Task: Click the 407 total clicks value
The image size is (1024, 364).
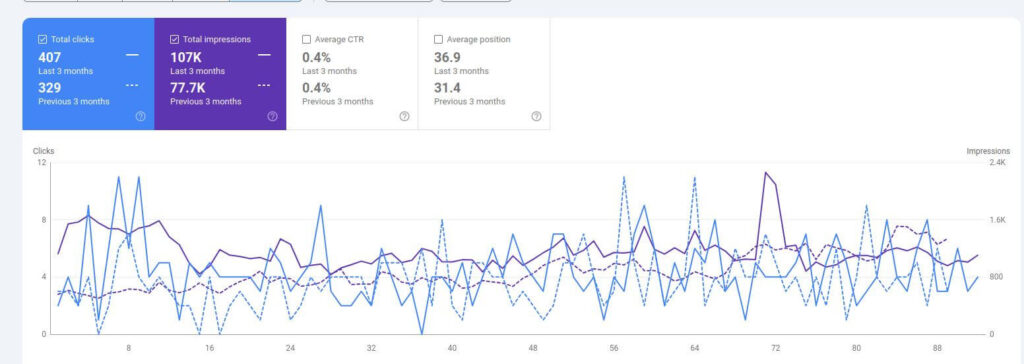Action: [x=50, y=57]
